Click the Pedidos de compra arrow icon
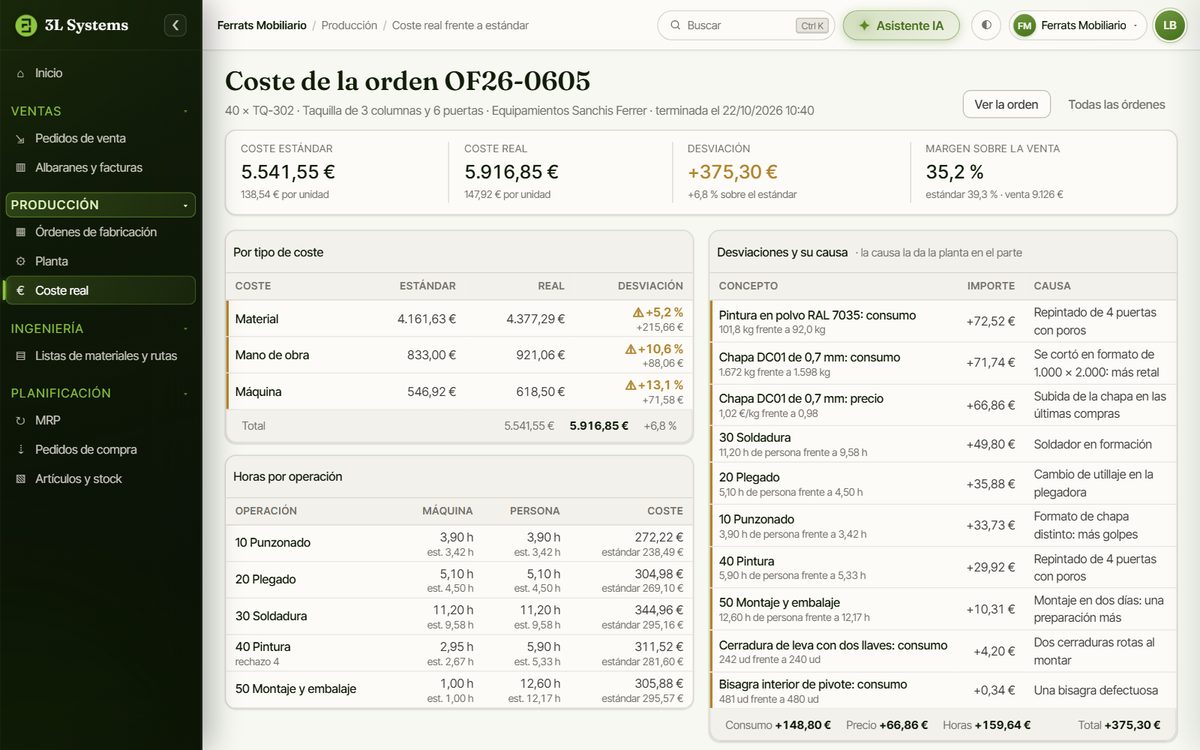Screen dimensions: 1200x750 [x=20, y=449]
